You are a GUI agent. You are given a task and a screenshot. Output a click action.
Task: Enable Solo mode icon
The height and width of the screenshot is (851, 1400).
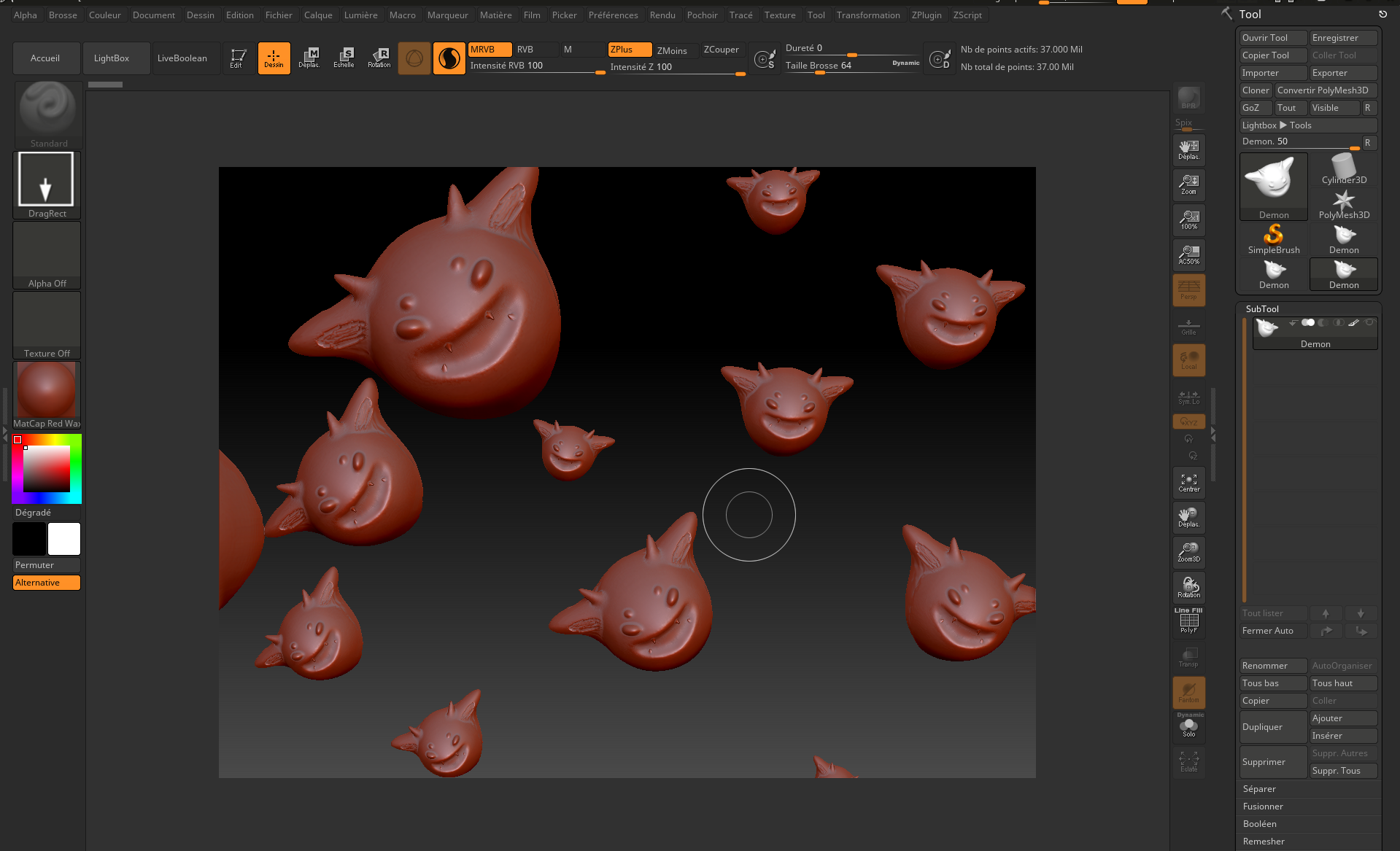coord(1188,728)
